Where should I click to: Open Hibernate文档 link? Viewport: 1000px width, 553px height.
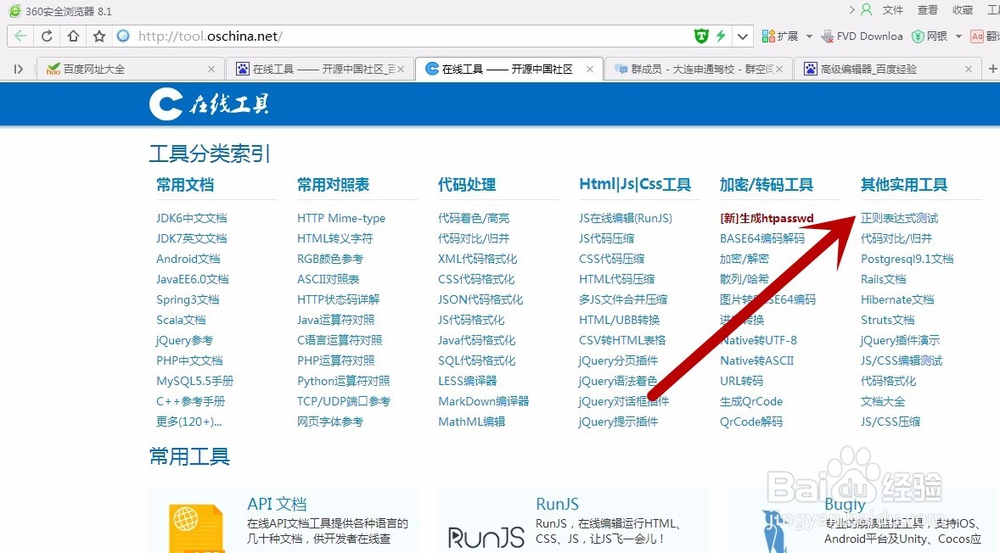point(897,300)
